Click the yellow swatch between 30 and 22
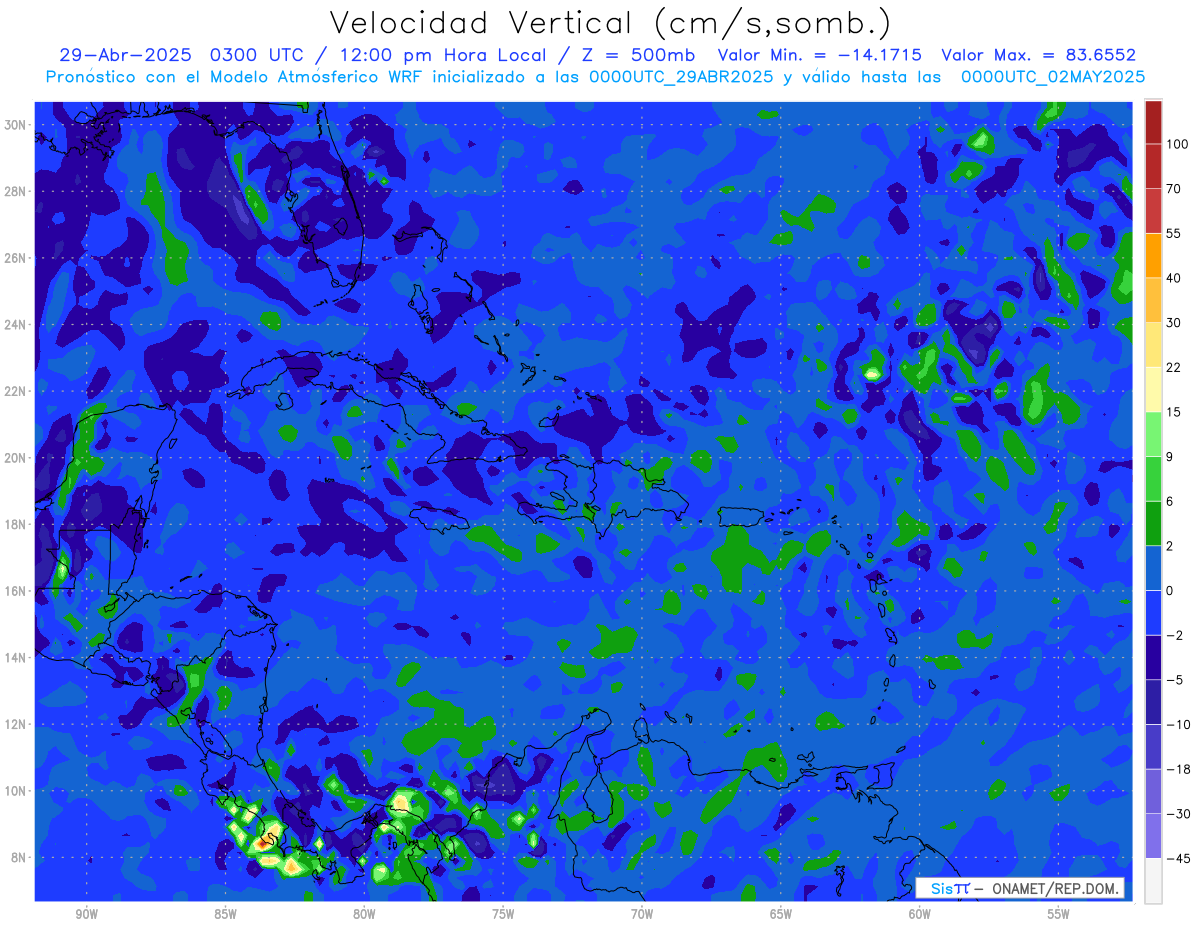The width and height of the screenshot is (1200, 927). (1153, 344)
